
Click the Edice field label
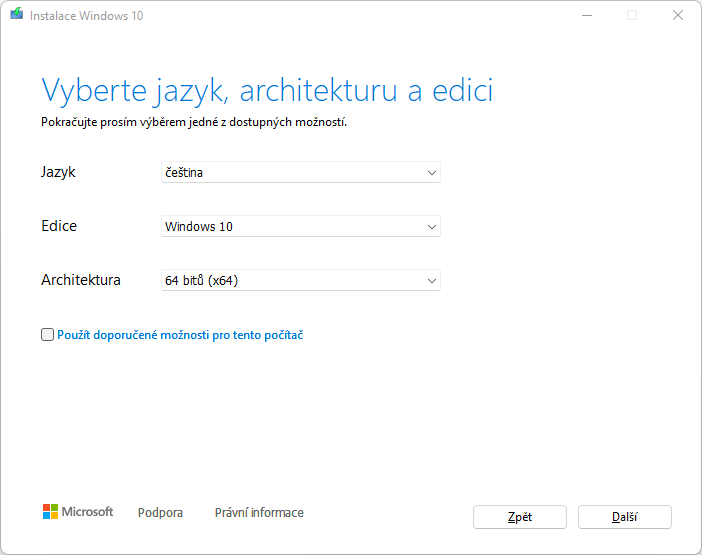59,226
